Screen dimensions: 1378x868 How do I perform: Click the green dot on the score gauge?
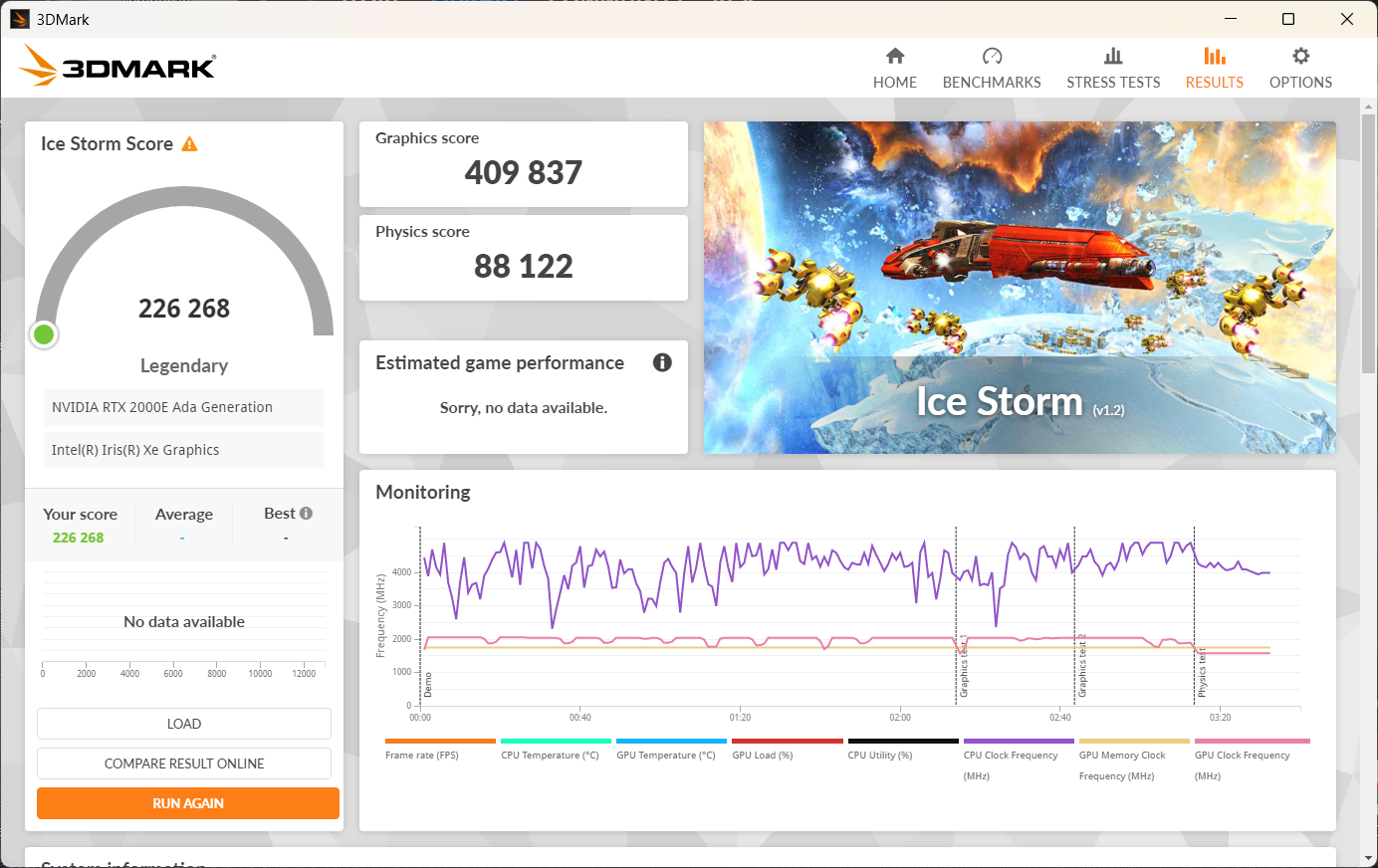click(44, 334)
